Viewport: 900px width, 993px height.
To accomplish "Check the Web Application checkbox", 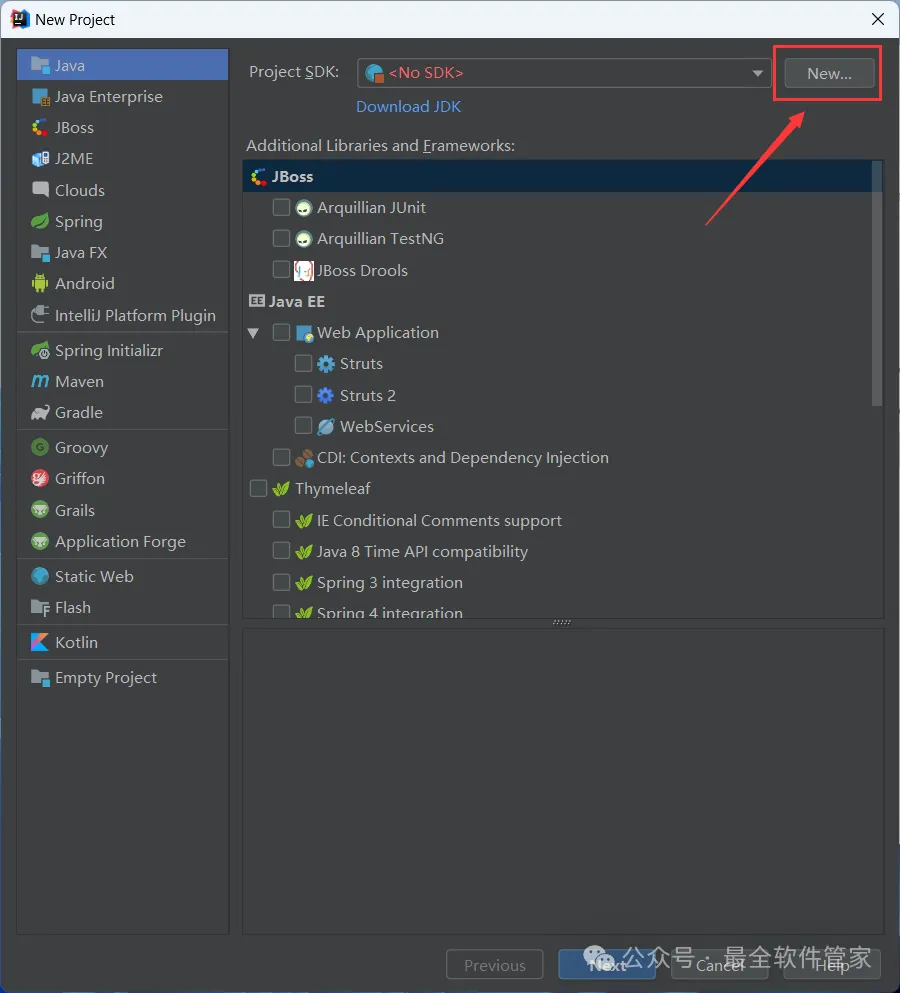I will pos(281,332).
